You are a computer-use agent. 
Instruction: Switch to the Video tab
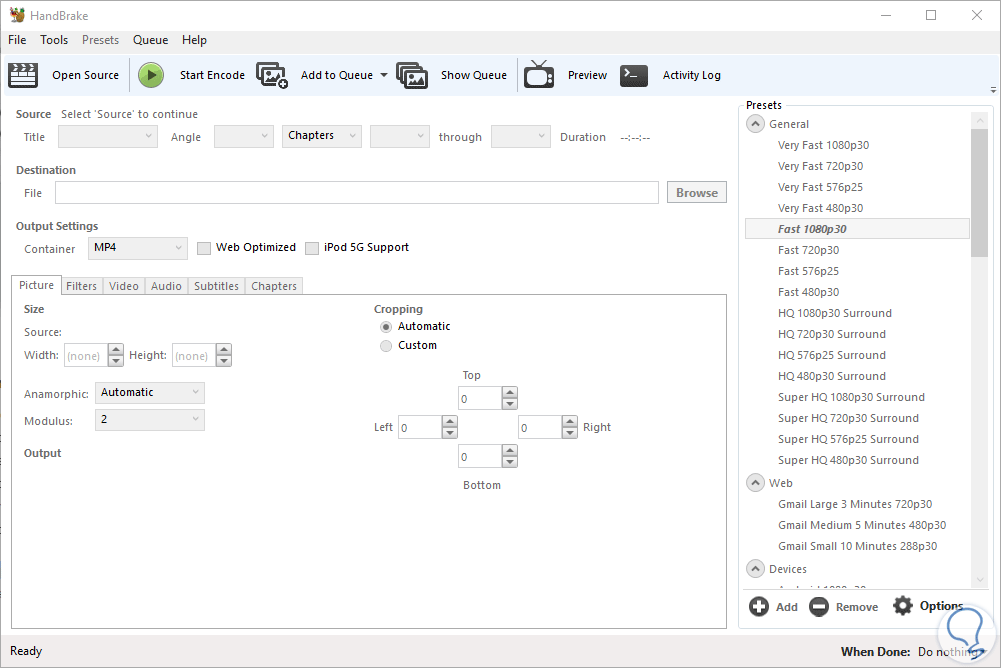(124, 286)
